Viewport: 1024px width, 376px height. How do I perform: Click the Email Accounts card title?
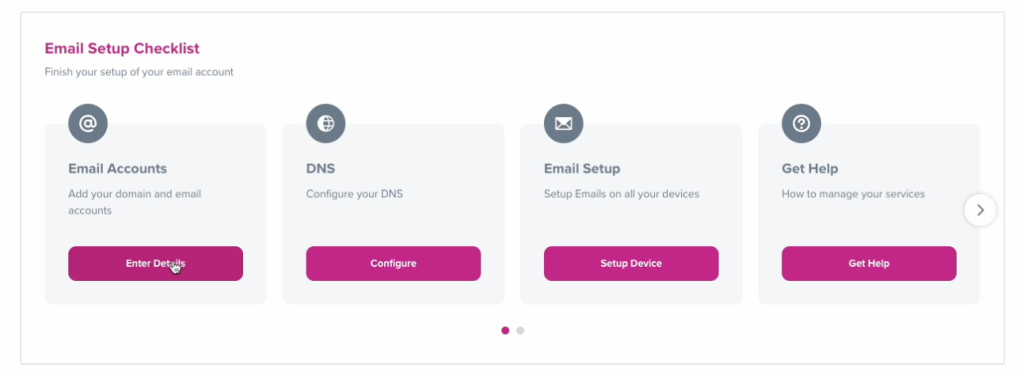point(118,168)
